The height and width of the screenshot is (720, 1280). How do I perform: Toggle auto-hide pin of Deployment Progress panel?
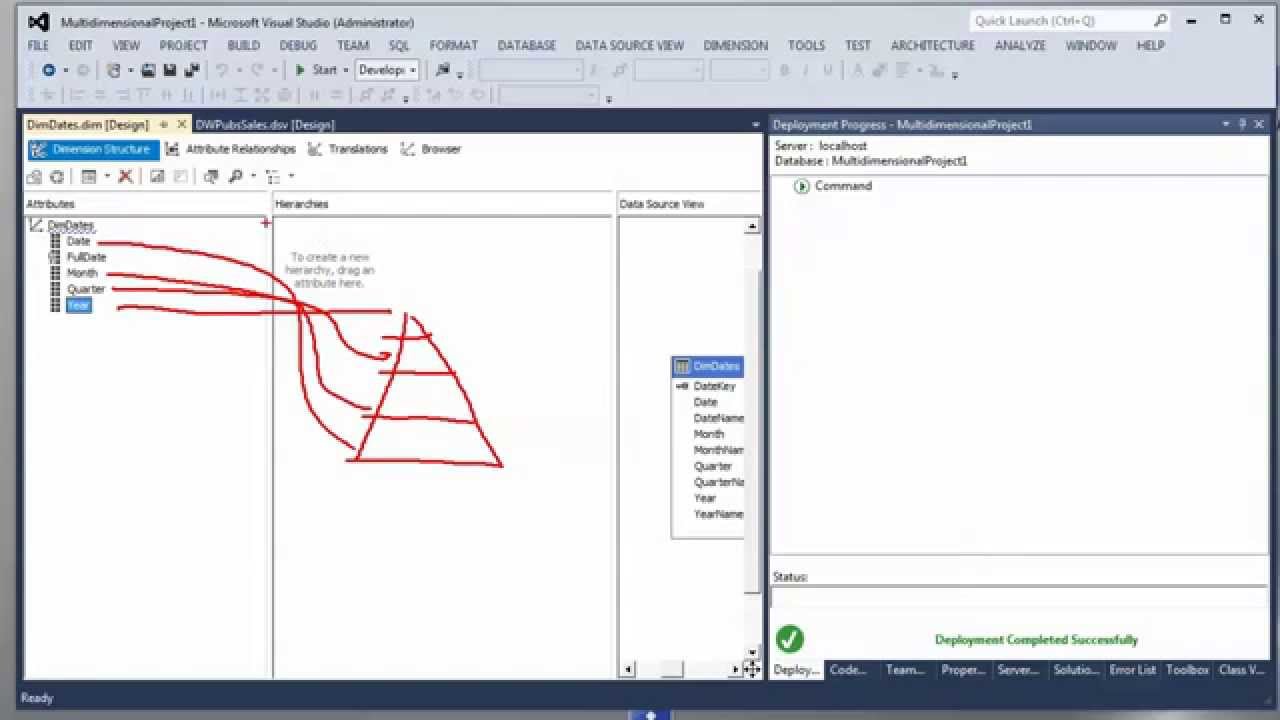point(1243,125)
